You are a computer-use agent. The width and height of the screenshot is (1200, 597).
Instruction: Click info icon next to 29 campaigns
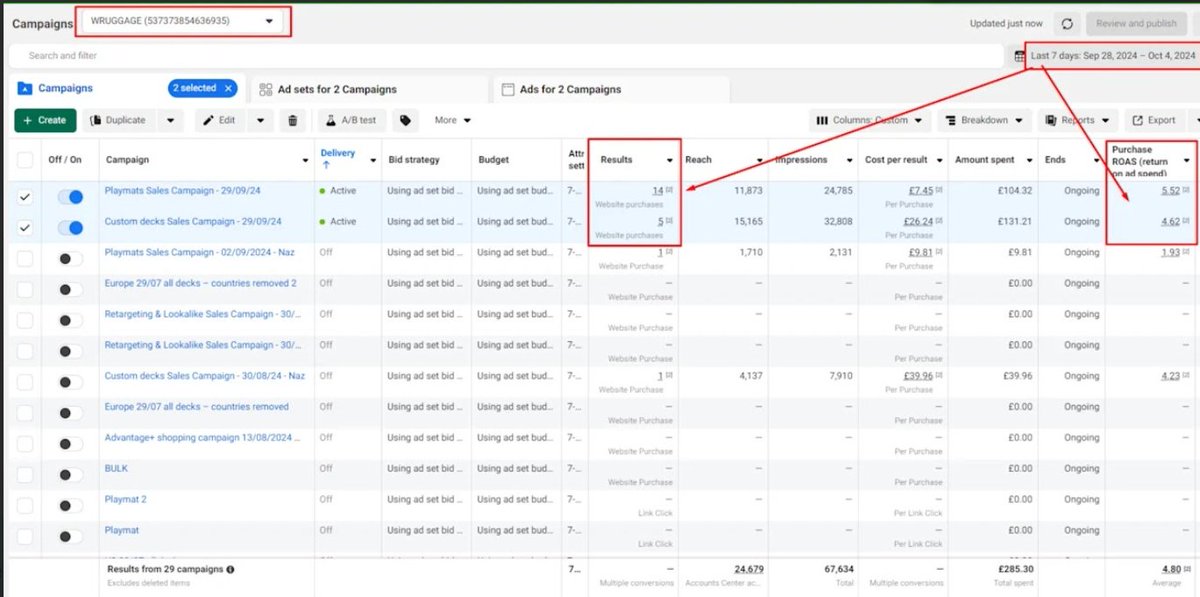[x=231, y=569]
